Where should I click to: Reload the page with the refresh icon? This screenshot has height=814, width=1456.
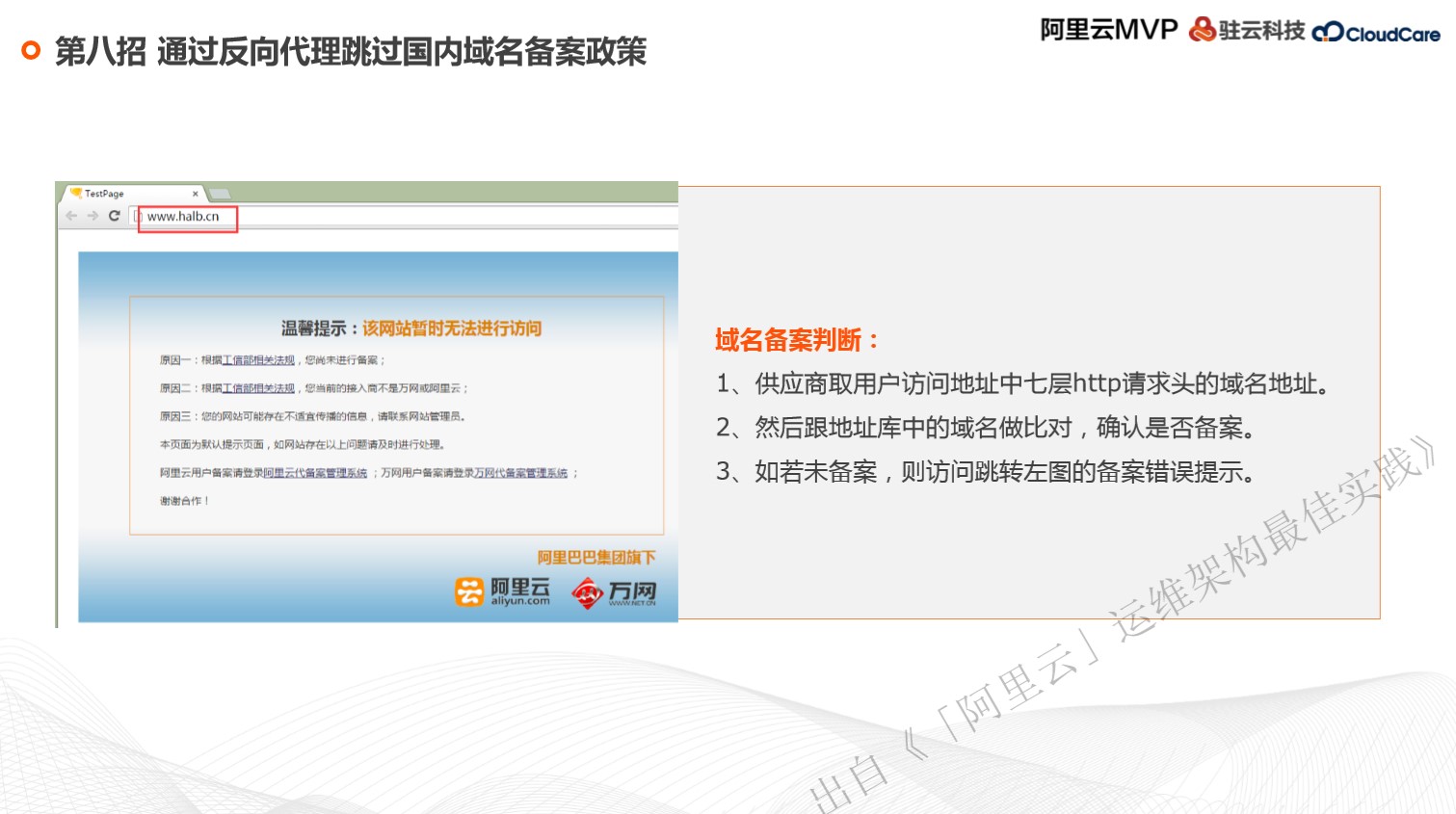pos(114,216)
